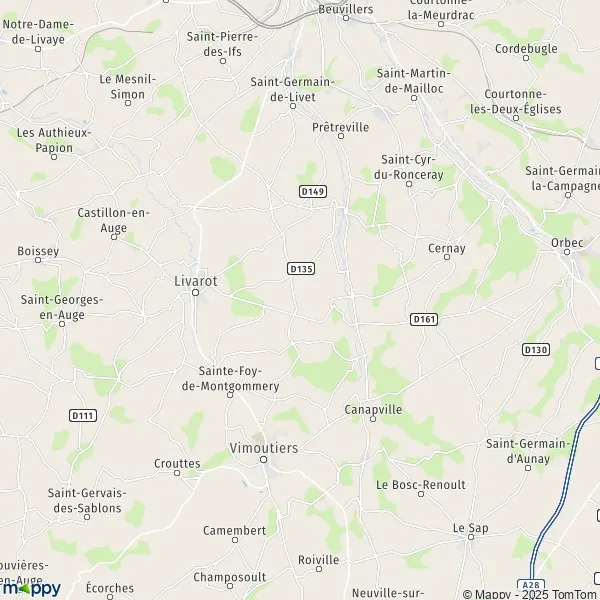Select the D149 road shield
Screen dimensions: 600x600
(313, 191)
